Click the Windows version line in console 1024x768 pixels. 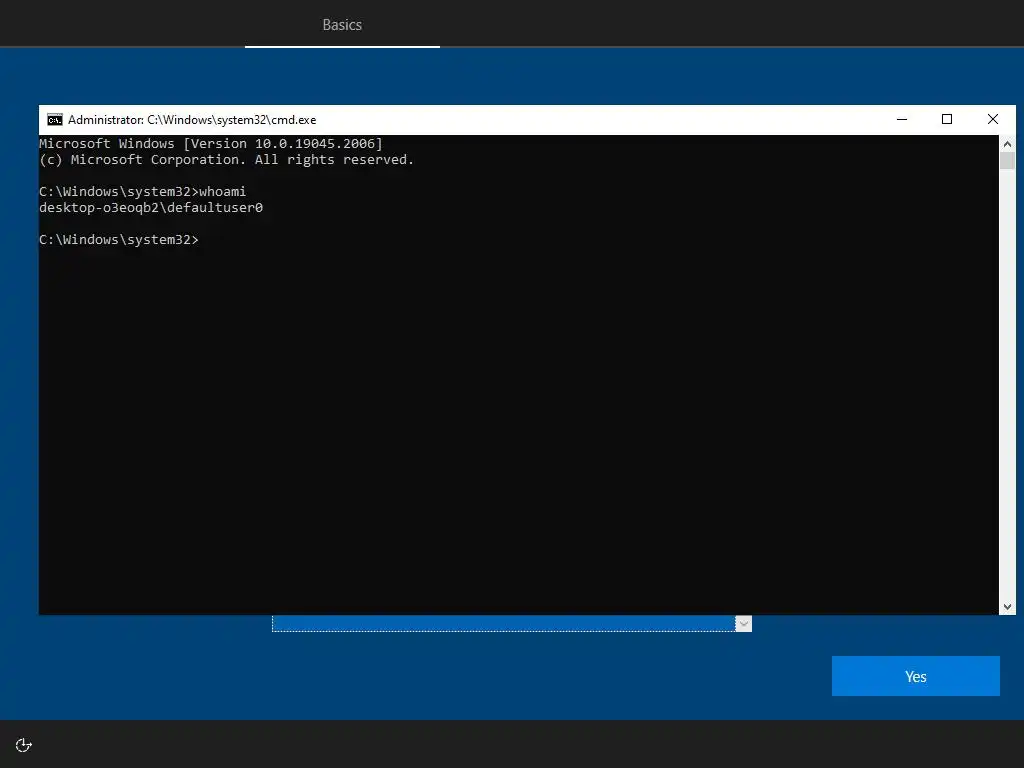(x=211, y=144)
